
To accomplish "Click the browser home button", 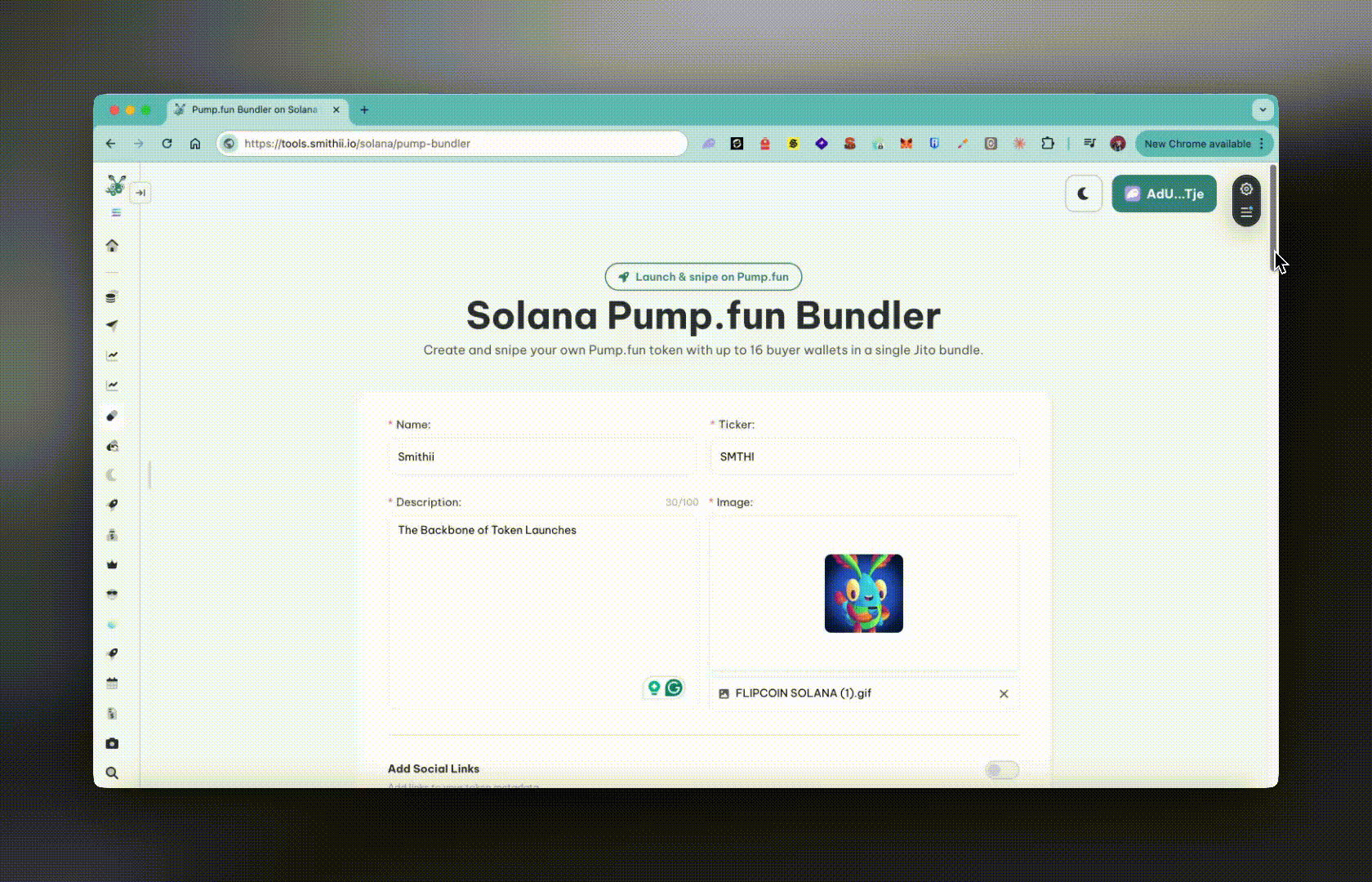I will tap(195, 144).
